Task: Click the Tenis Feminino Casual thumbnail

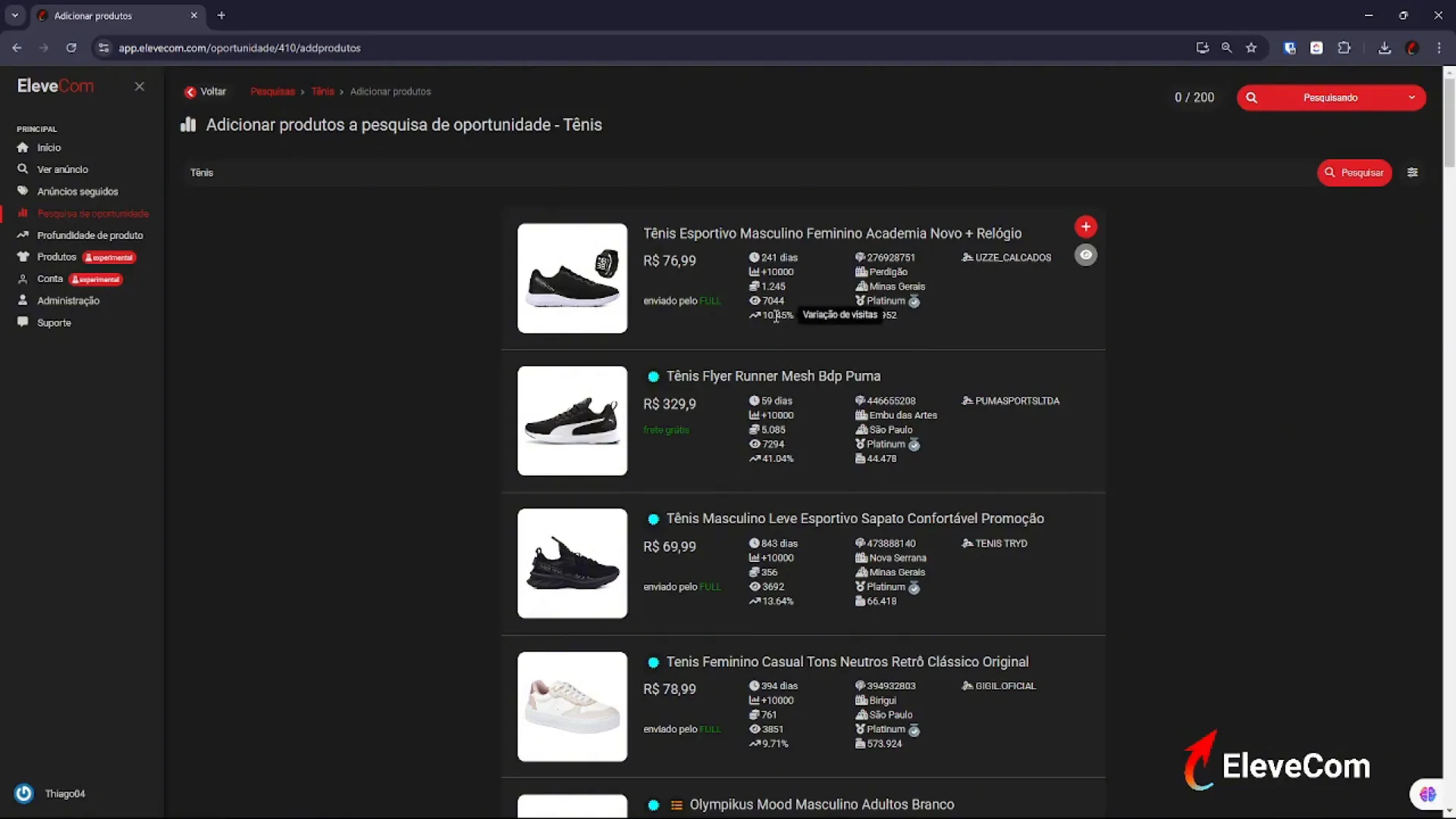Action: [x=573, y=707]
